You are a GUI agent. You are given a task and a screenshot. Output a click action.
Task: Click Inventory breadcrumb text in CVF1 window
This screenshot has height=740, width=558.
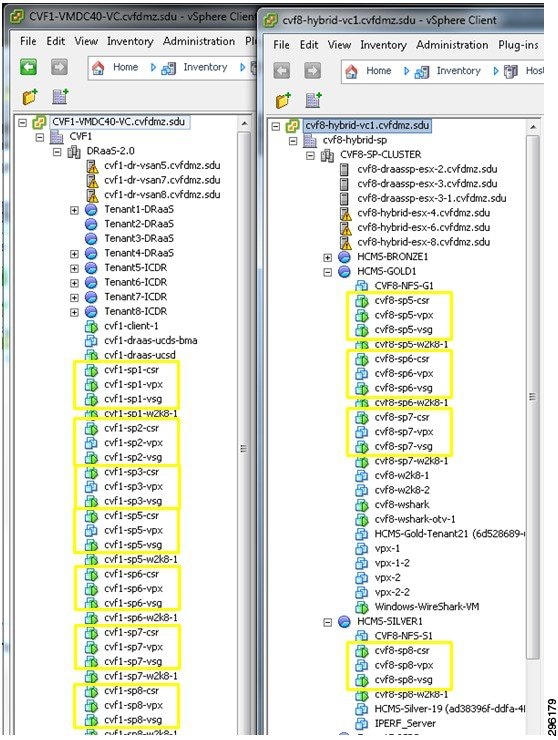[205, 67]
